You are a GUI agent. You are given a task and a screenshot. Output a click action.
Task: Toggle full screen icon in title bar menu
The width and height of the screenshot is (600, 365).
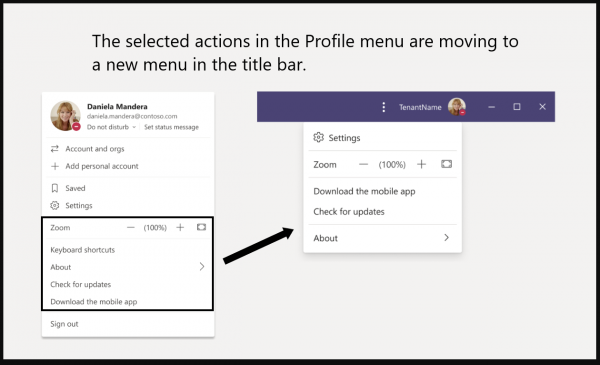[446, 164]
